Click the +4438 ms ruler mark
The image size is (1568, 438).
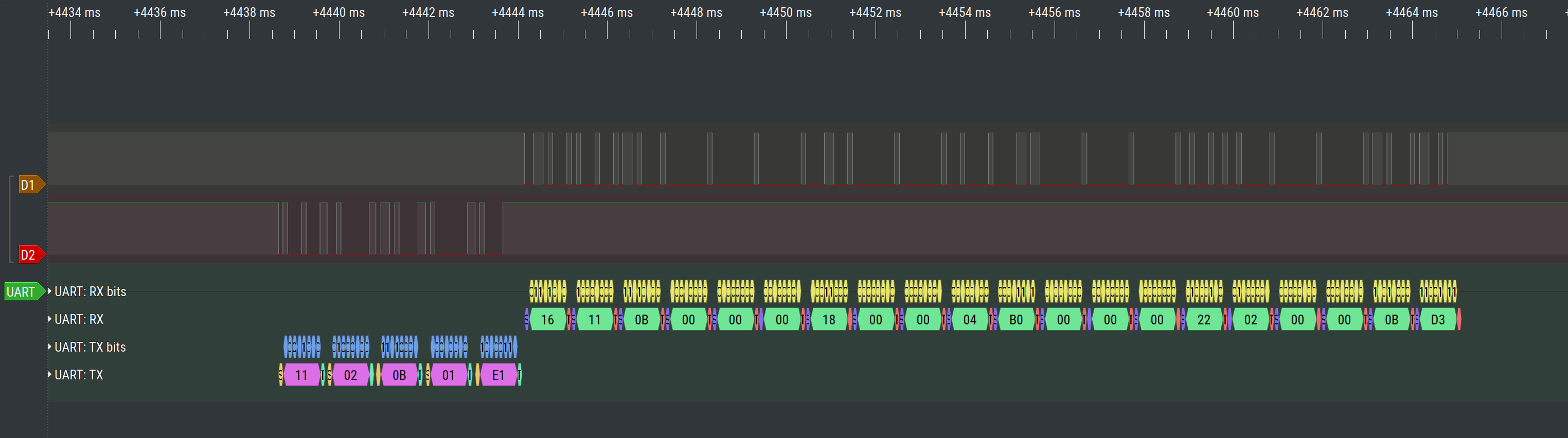click(249, 13)
